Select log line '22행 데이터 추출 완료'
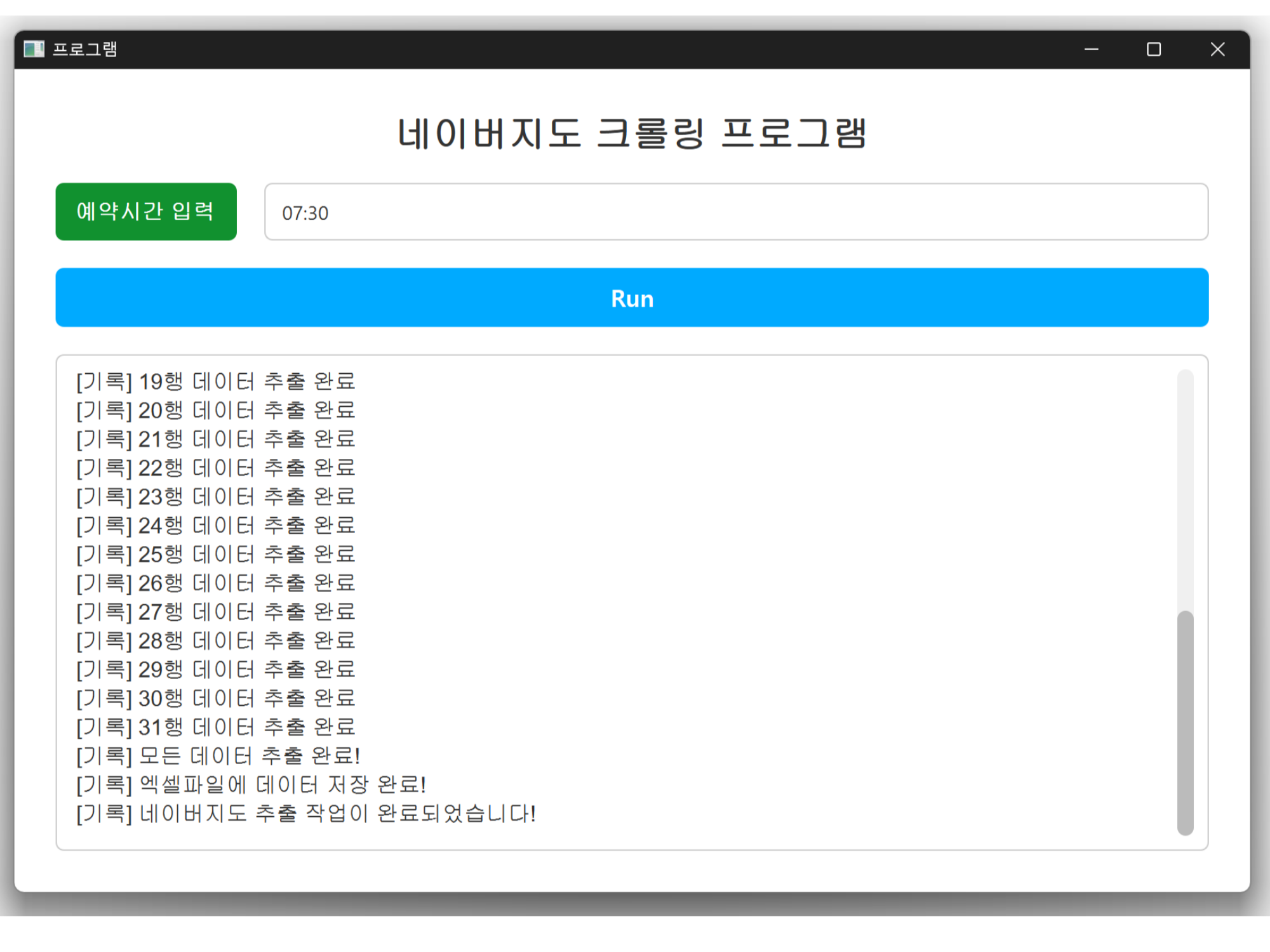Image resolution: width=1270 pixels, height=952 pixels. (x=215, y=468)
